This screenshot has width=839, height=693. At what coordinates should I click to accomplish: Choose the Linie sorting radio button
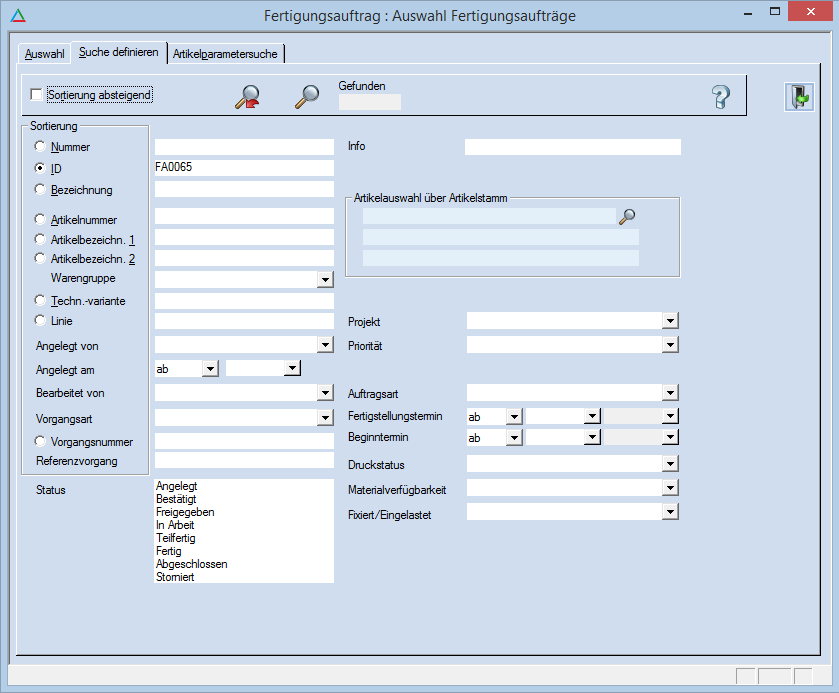[x=40, y=321]
